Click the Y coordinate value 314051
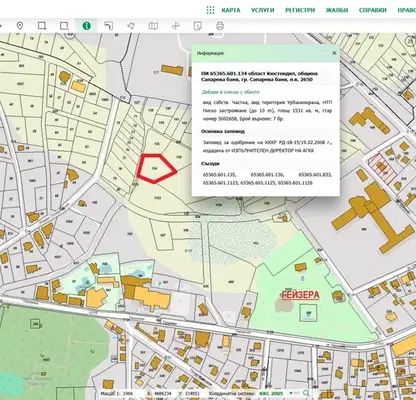The image size is (416, 400). (193, 394)
